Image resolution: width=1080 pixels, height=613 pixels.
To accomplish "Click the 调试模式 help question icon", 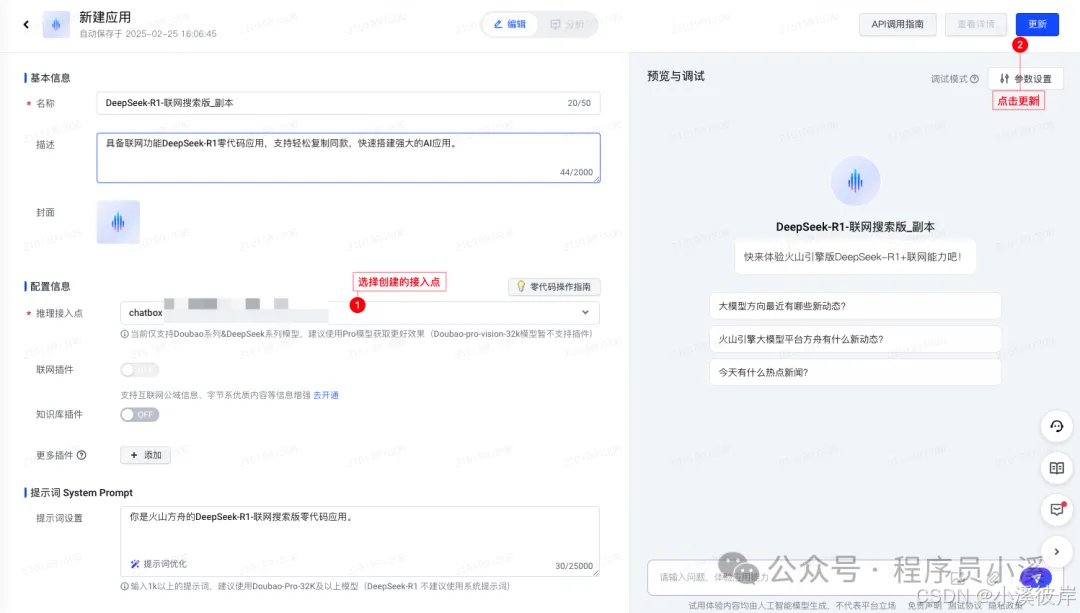I will click(x=974, y=79).
